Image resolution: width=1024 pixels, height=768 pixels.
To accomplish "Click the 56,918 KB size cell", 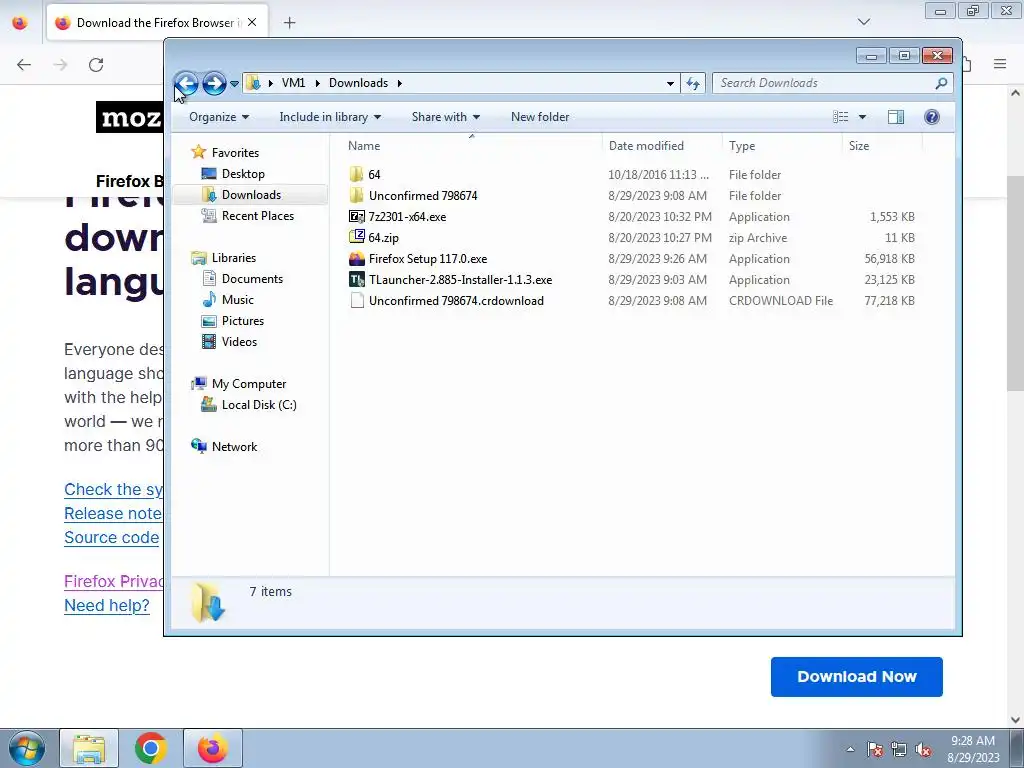I will (889, 259).
